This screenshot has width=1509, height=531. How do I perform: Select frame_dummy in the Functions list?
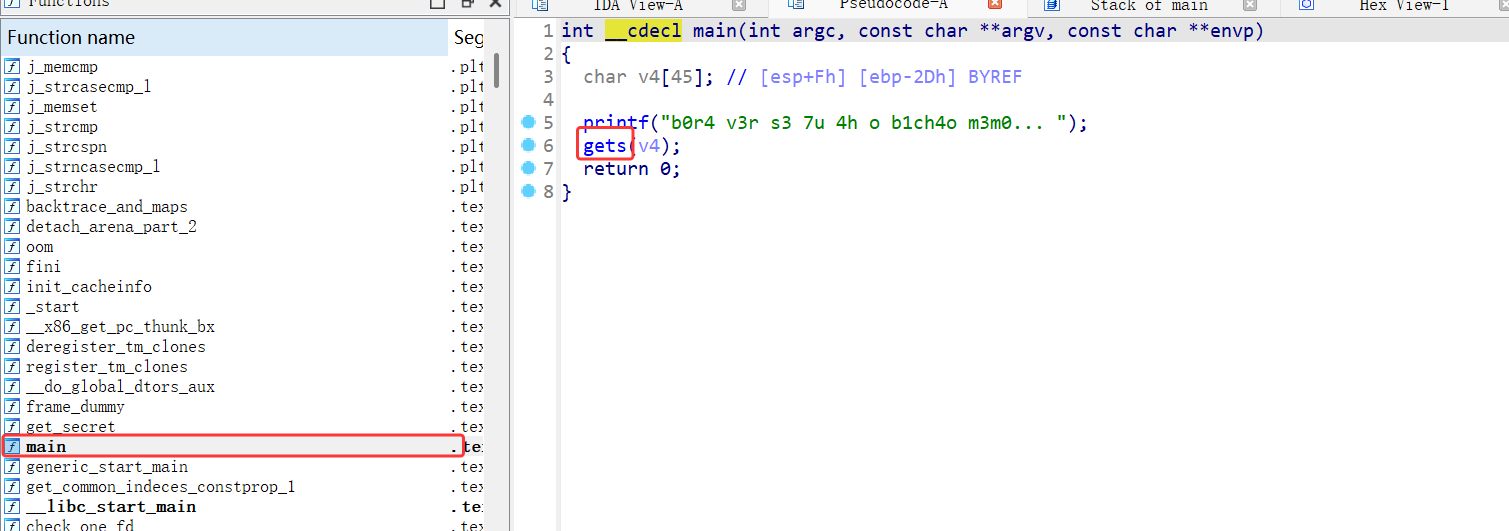tap(243, 407)
